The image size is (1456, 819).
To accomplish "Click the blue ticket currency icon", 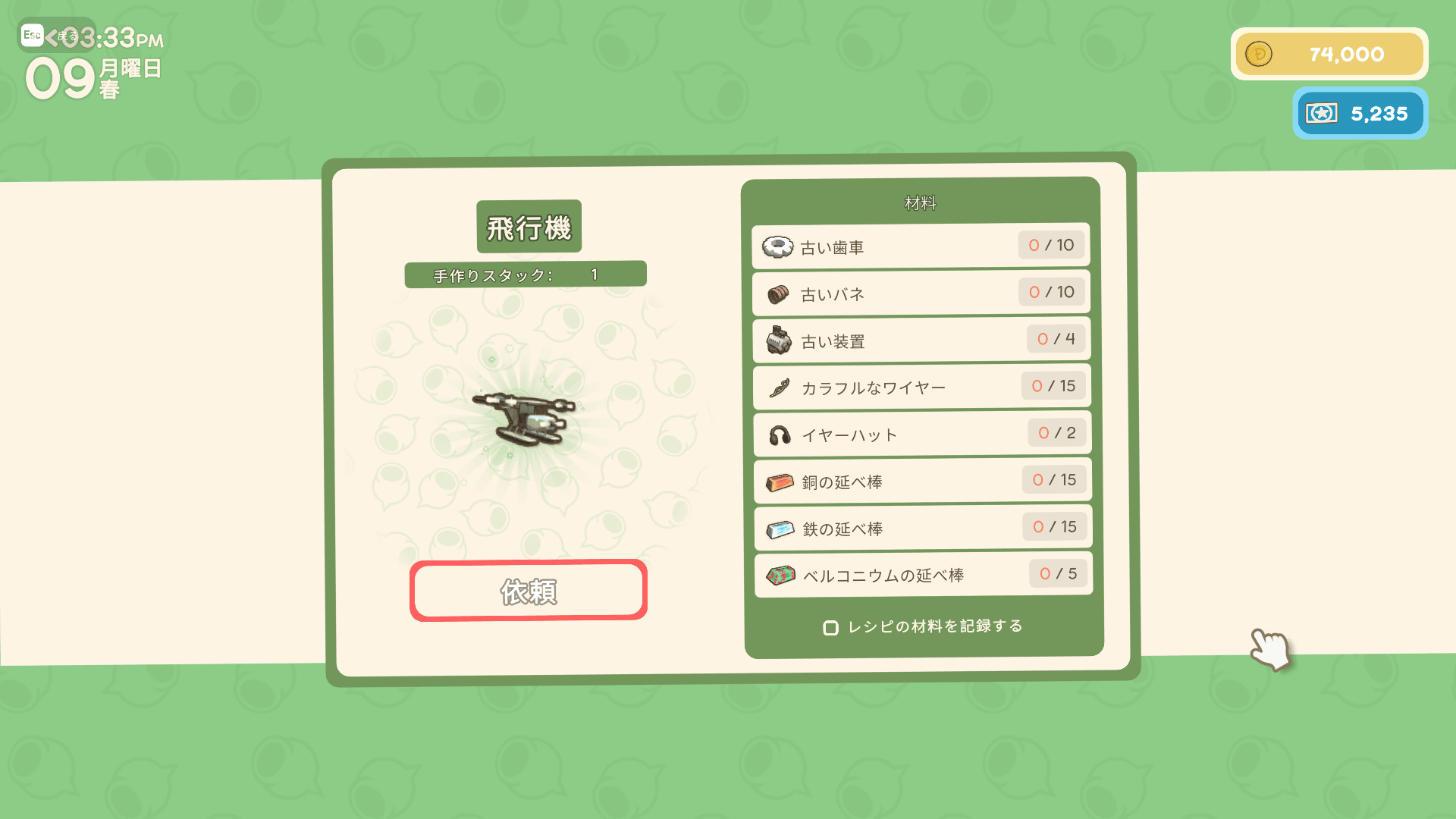I will 1322,114.
